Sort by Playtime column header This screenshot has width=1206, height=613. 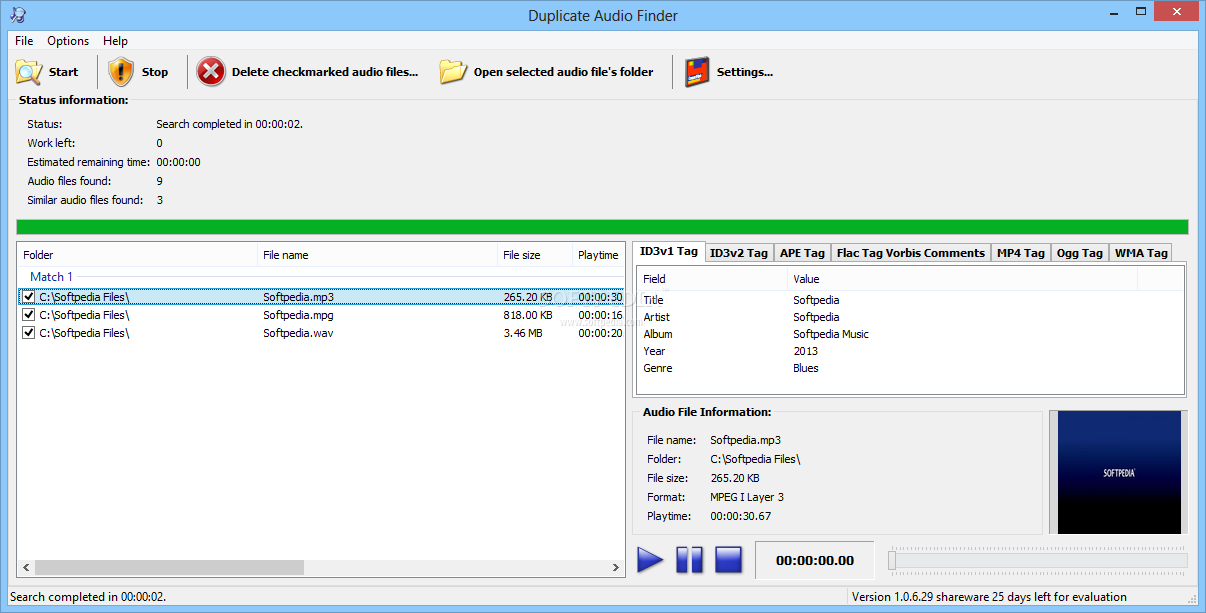[598, 255]
